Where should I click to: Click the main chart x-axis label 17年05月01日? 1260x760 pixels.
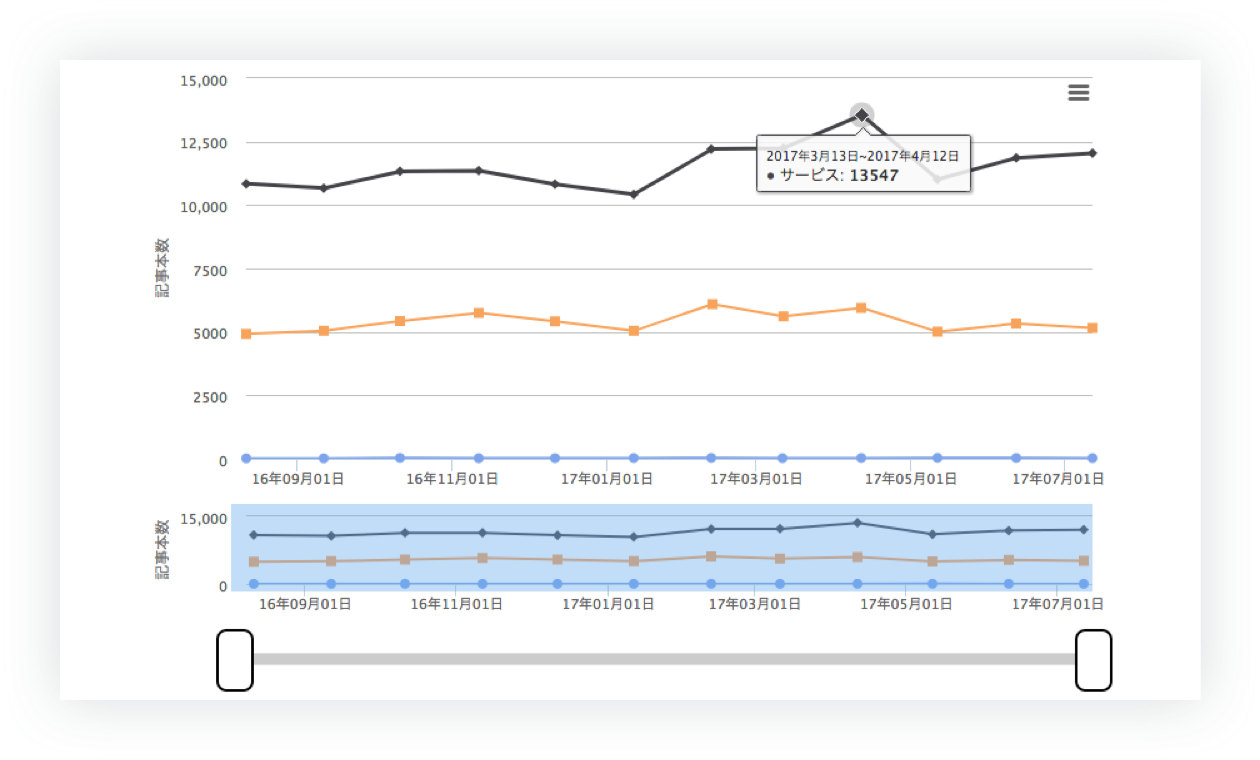coord(911,480)
